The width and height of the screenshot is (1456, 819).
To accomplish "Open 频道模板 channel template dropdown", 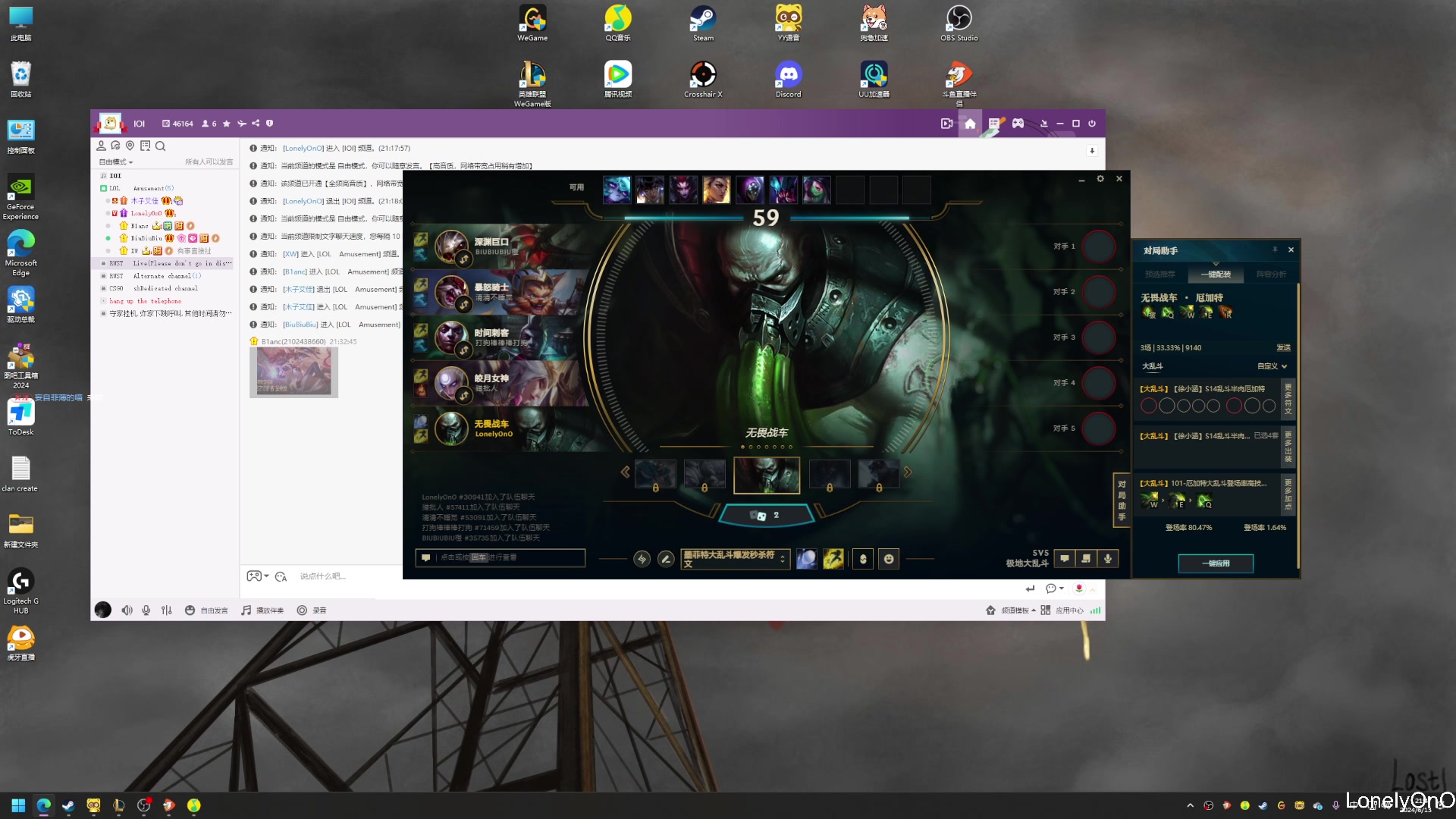I will click(1012, 610).
